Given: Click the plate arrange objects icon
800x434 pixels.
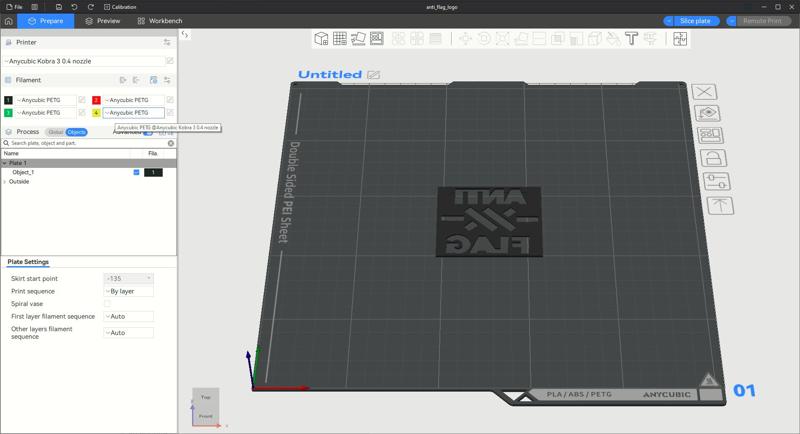Looking at the screenshot, I should [x=710, y=136].
